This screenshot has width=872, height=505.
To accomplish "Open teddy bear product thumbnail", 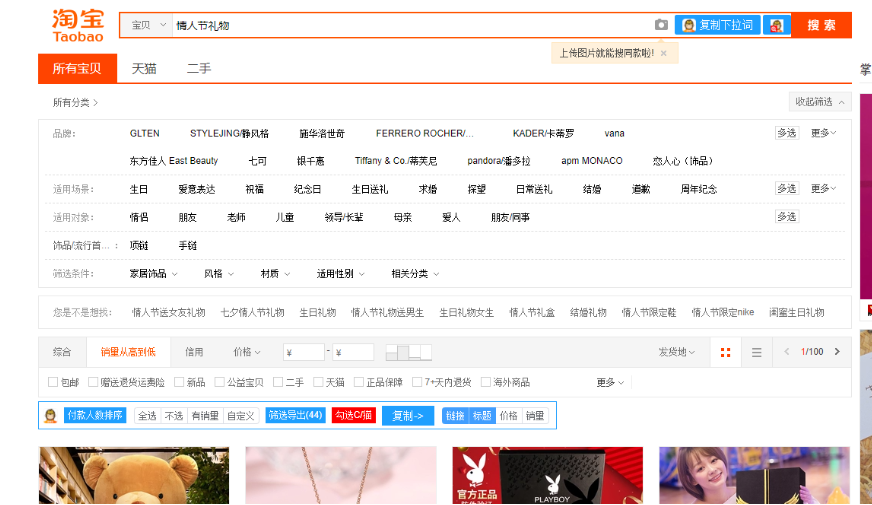I will point(134,476).
